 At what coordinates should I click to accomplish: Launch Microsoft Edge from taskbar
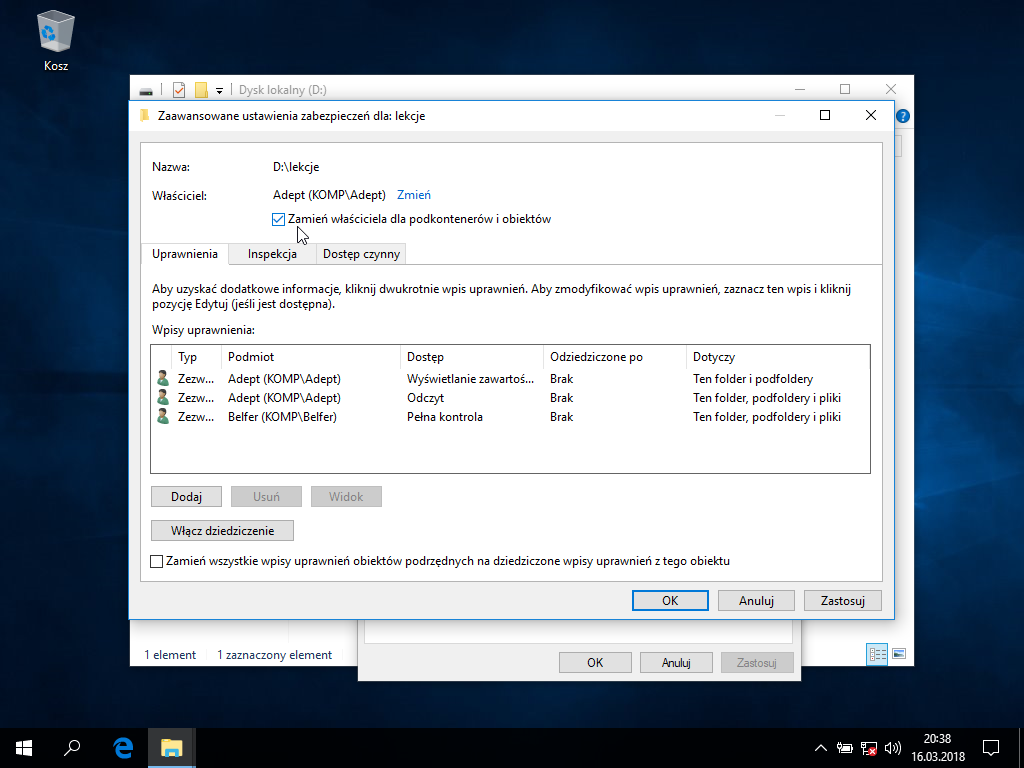(123, 748)
